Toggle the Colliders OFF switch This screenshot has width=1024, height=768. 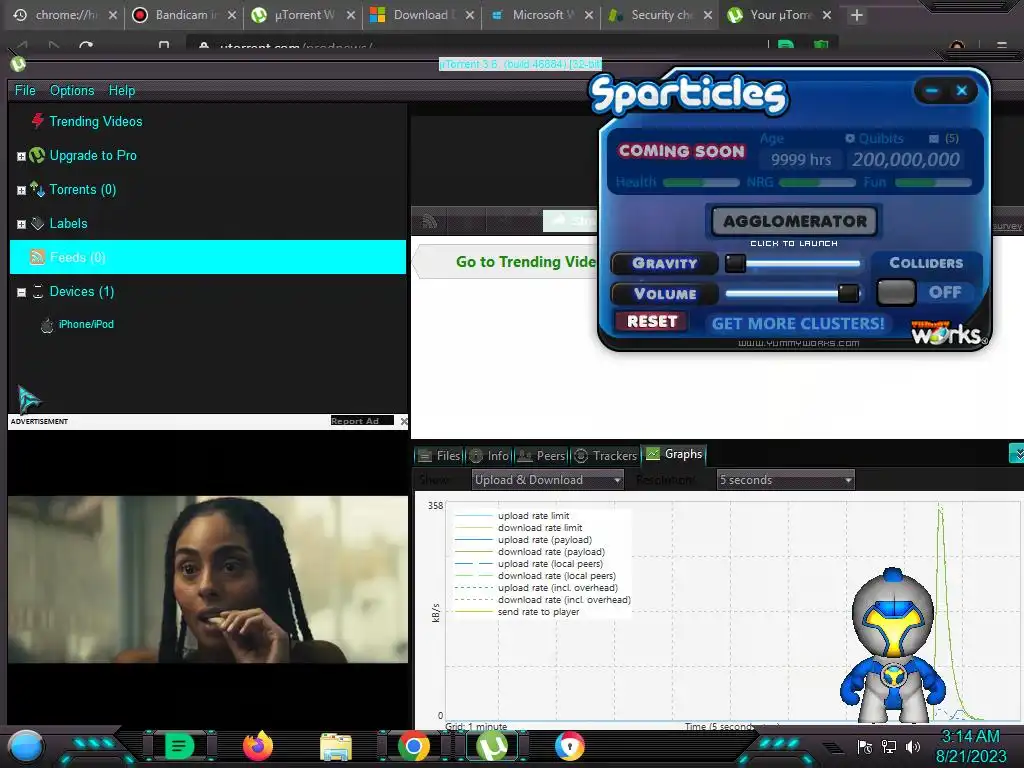tap(896, 292)
